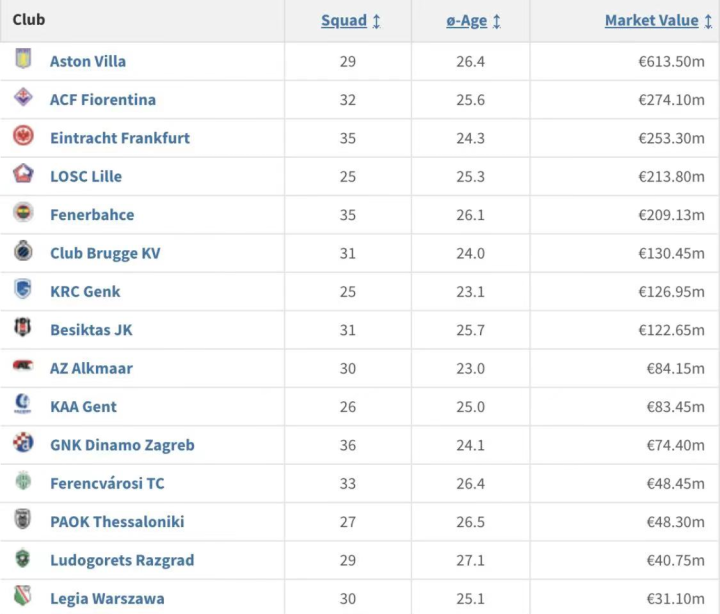720x614 pixels.
Task: Select the Ludogorets Razgrad club name
Action: (x=122, y=560)
